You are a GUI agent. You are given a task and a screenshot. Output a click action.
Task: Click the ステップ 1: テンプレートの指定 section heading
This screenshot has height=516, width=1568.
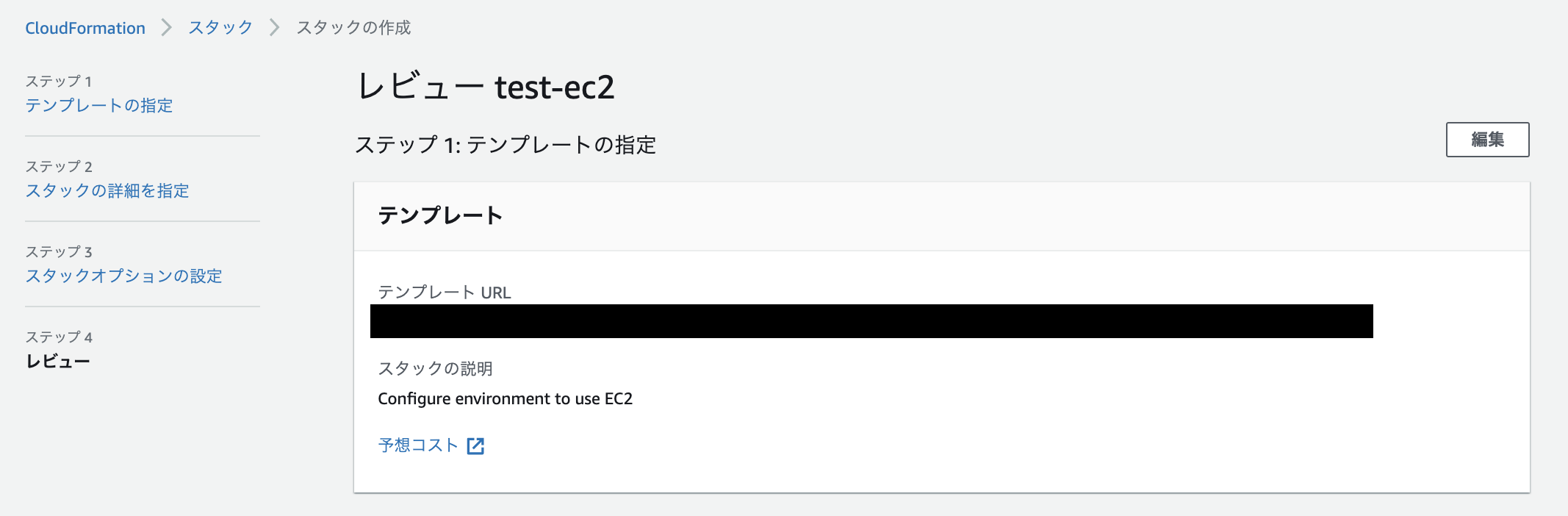point(506,145)
